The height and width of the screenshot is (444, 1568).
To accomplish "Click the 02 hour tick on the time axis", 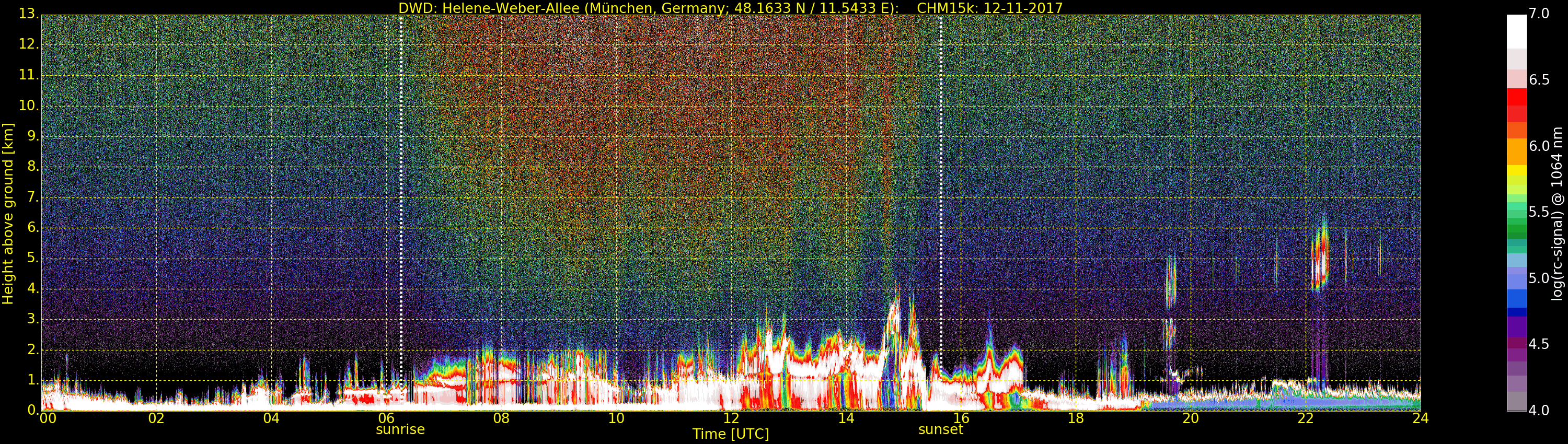I will click(x=156, y=418).
